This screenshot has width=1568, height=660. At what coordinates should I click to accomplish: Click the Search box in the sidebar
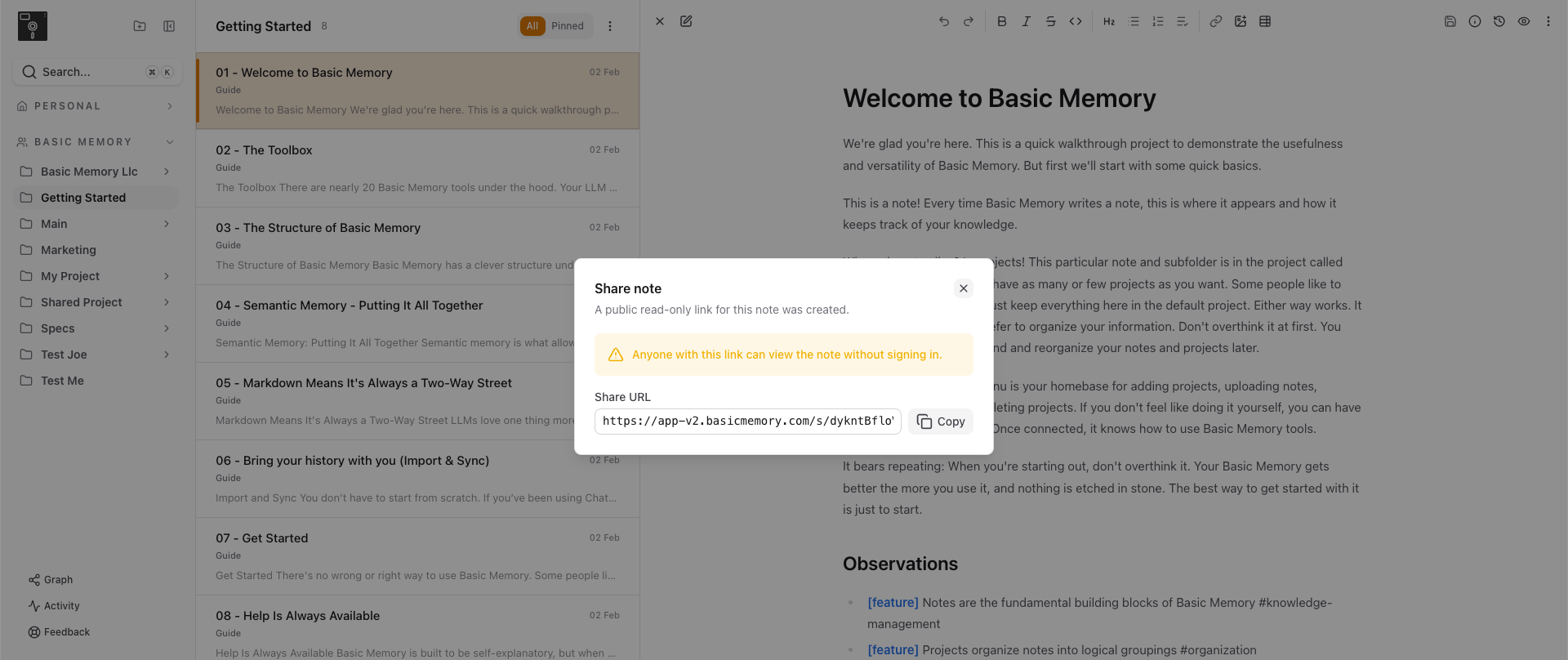click(97, 72)
